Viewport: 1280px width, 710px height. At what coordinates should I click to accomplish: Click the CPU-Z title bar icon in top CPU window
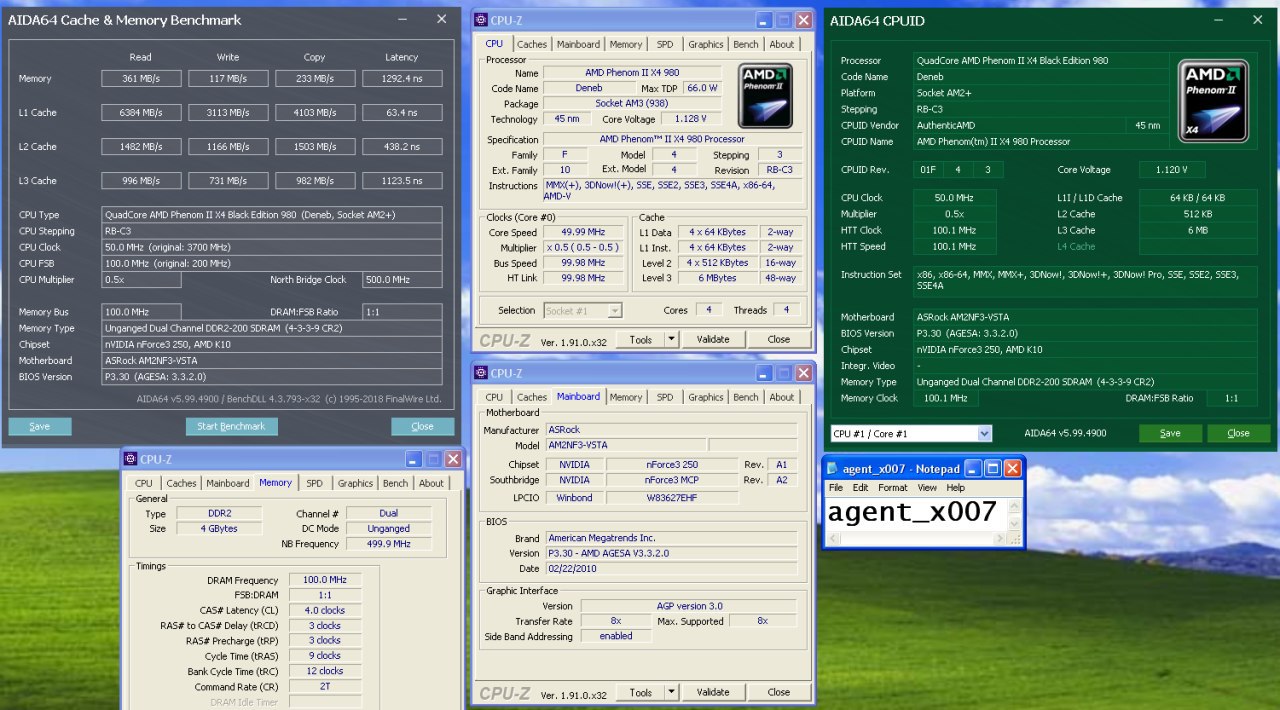pos(481,19)
